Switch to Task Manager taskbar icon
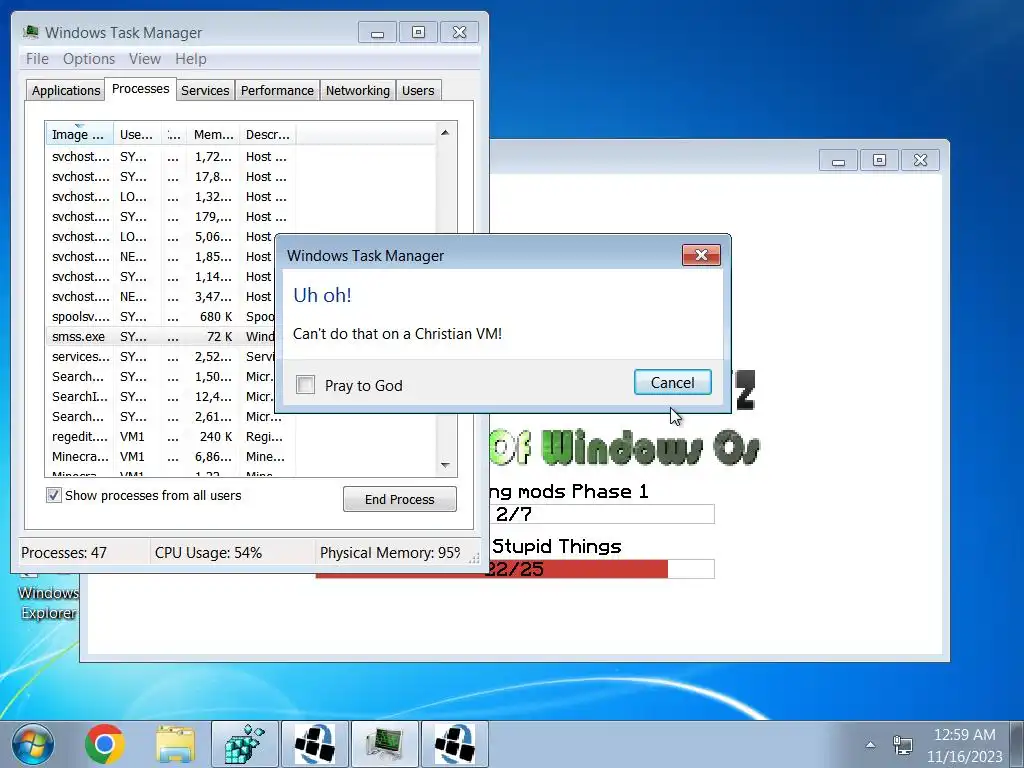The image size is (1024, 768). point(385,744)
